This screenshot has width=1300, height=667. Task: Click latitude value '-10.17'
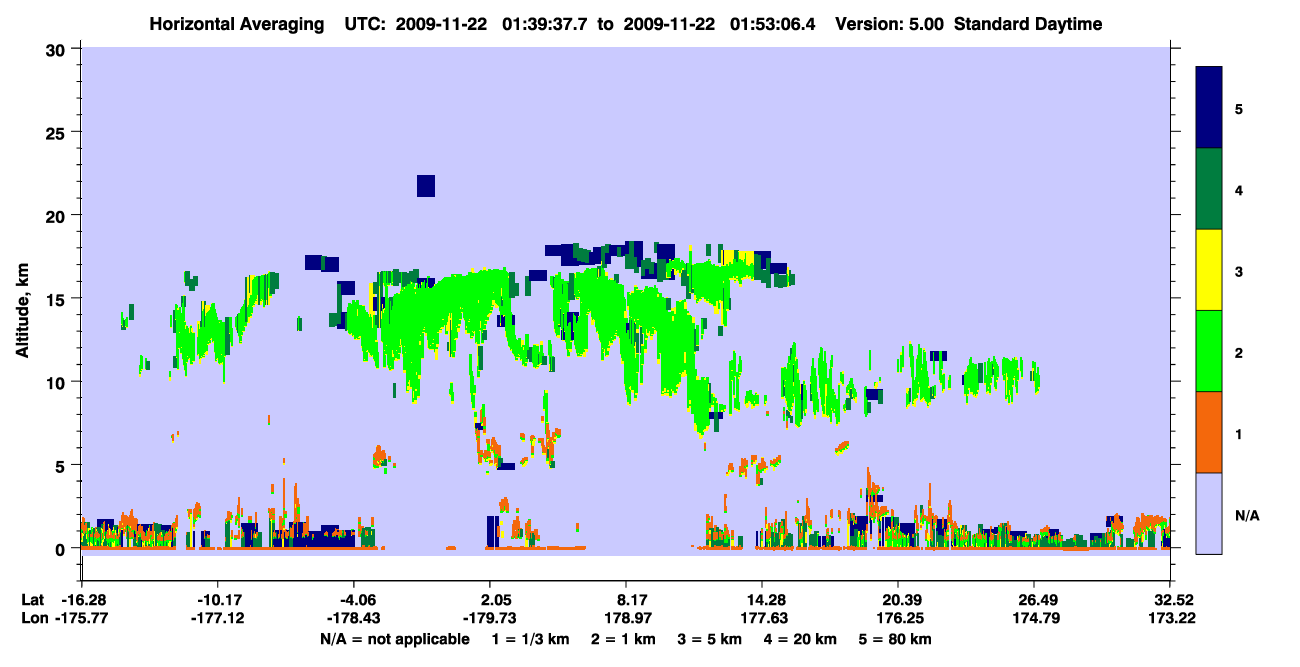pos(218,600)
